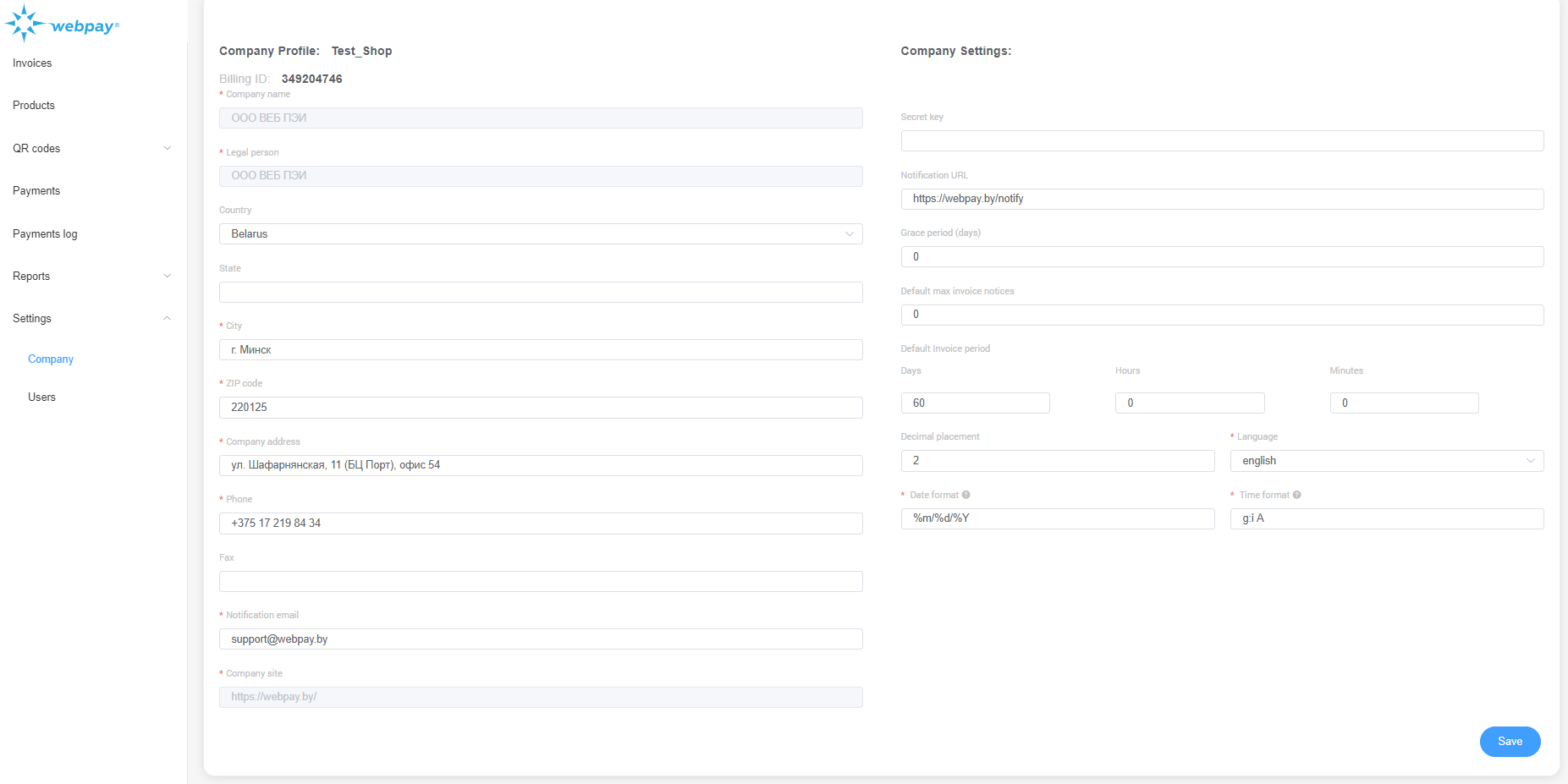
Task: Open the Products page
Action: pos(33,105)
